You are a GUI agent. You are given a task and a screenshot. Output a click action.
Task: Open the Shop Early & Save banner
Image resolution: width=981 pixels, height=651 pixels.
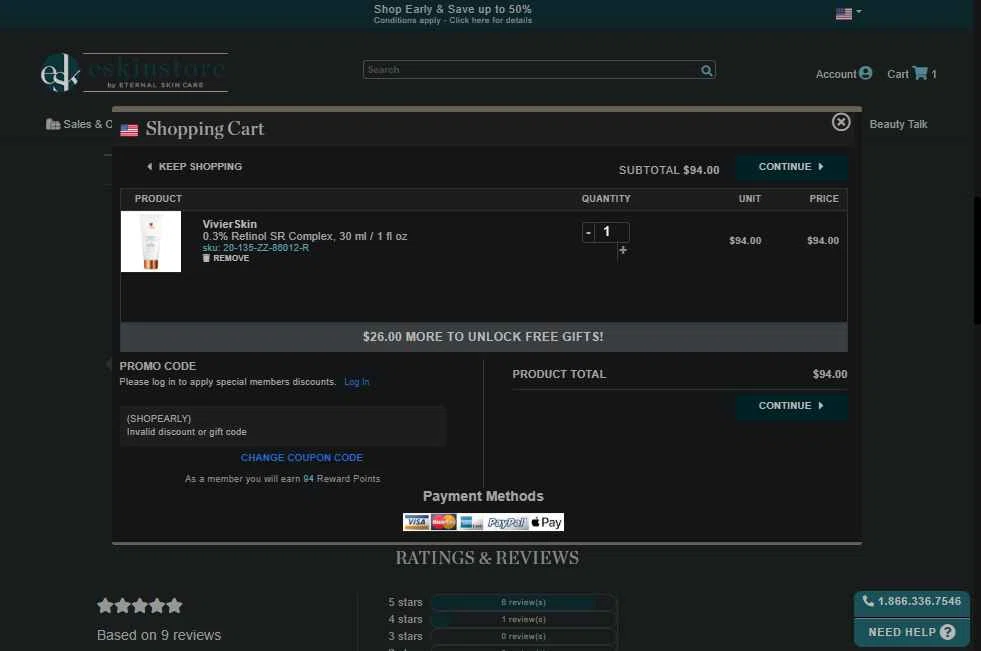(453, 14)
